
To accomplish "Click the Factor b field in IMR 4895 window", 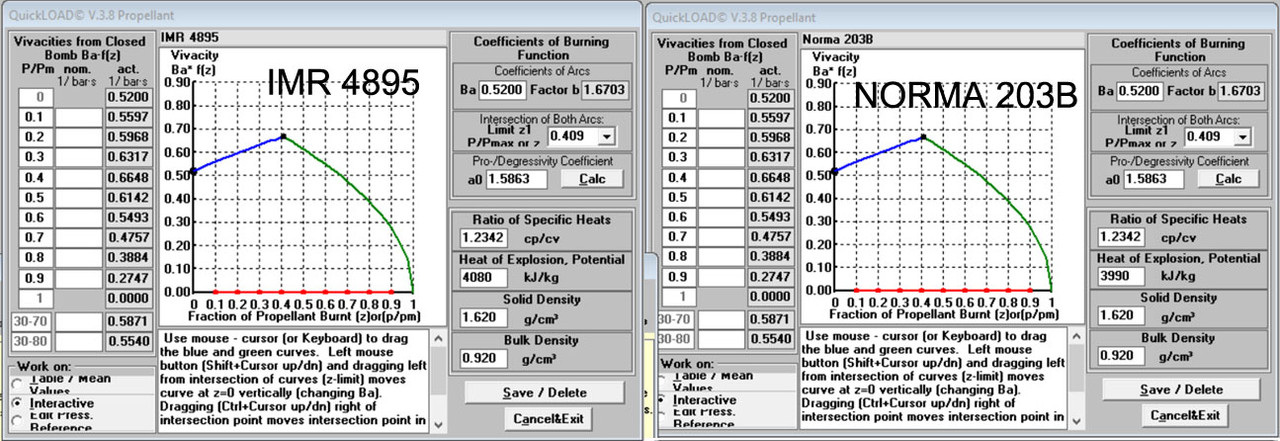I will click(x=603, y=91).
